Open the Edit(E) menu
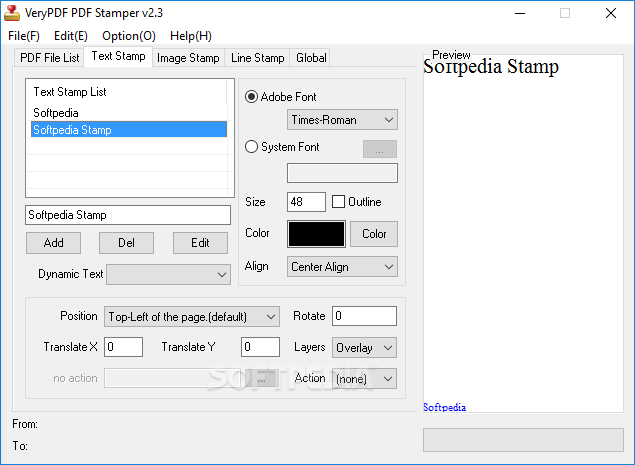Image resolution: width=635 pixels, height=465 pixels. (x=71, y=36)
